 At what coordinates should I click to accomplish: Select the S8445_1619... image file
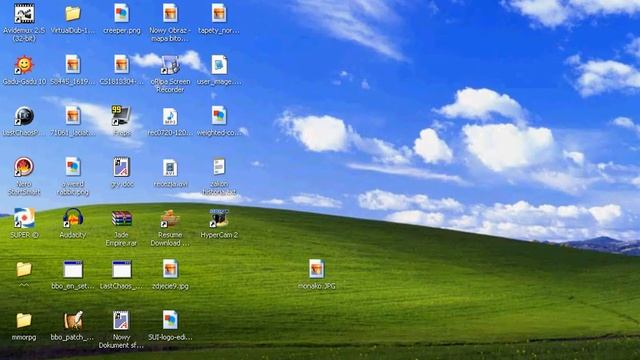point(73,65)
